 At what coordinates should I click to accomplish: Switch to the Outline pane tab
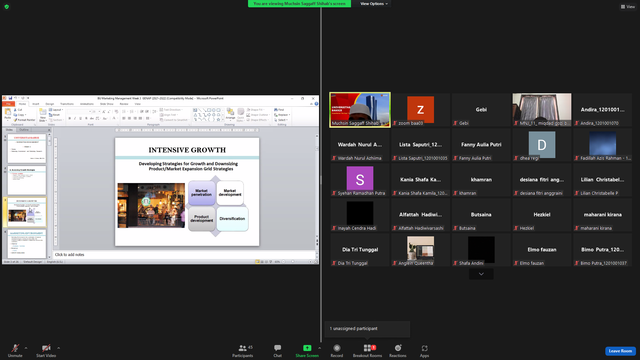(x=24, y=130)
